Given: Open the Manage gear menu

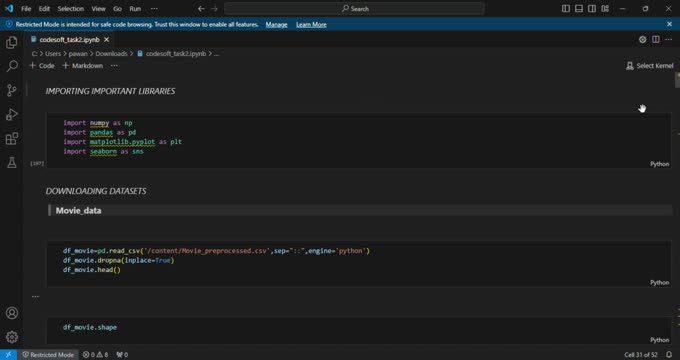Looking at the screenshot, I should [12, 337].
